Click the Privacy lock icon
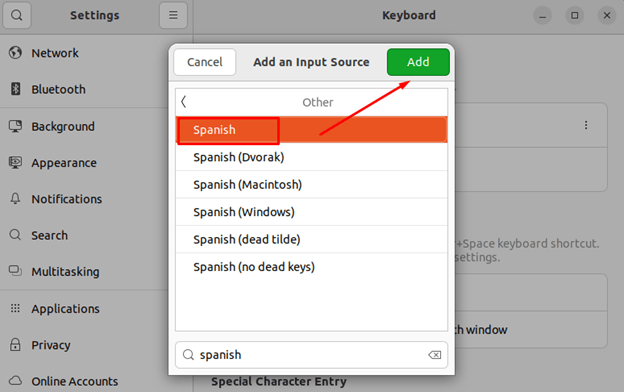 click(15, 344)
